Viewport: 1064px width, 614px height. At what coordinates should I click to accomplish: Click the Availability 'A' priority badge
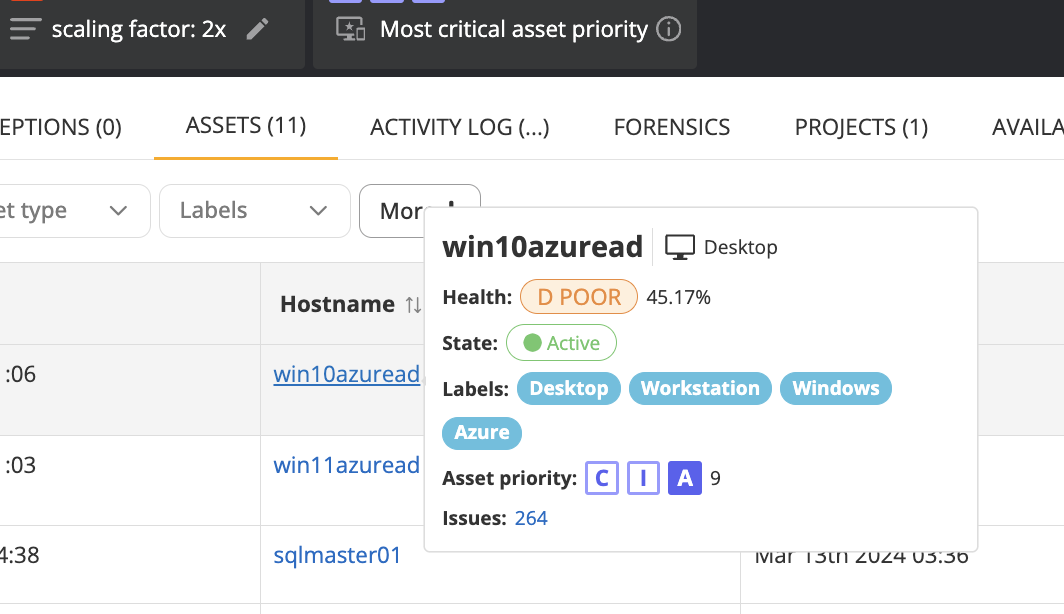pyautogui.click(x=685, y=478)
